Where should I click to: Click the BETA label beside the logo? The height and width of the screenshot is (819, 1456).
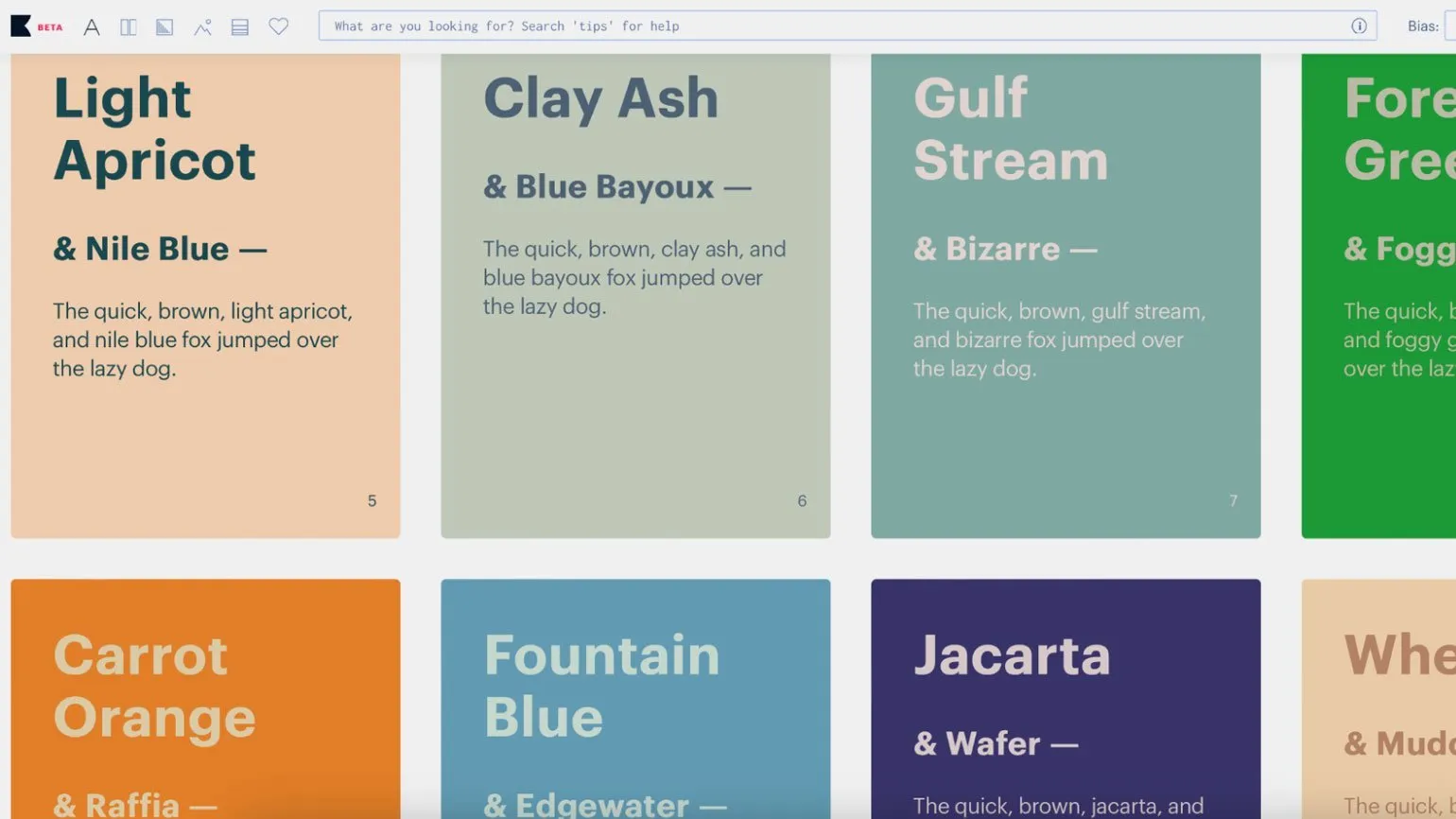point(50,27)
